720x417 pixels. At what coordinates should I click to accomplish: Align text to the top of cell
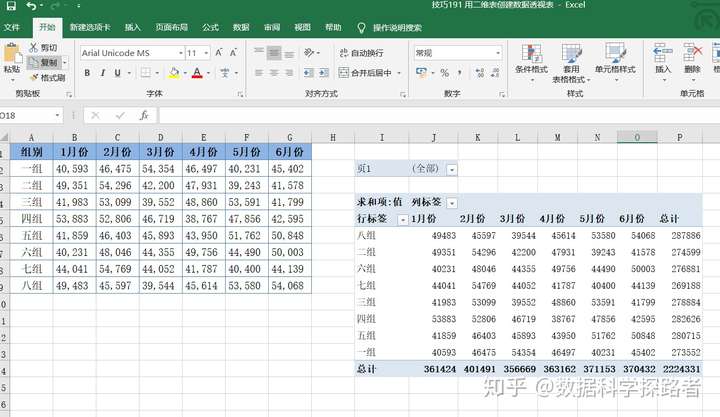click(259, 52)
